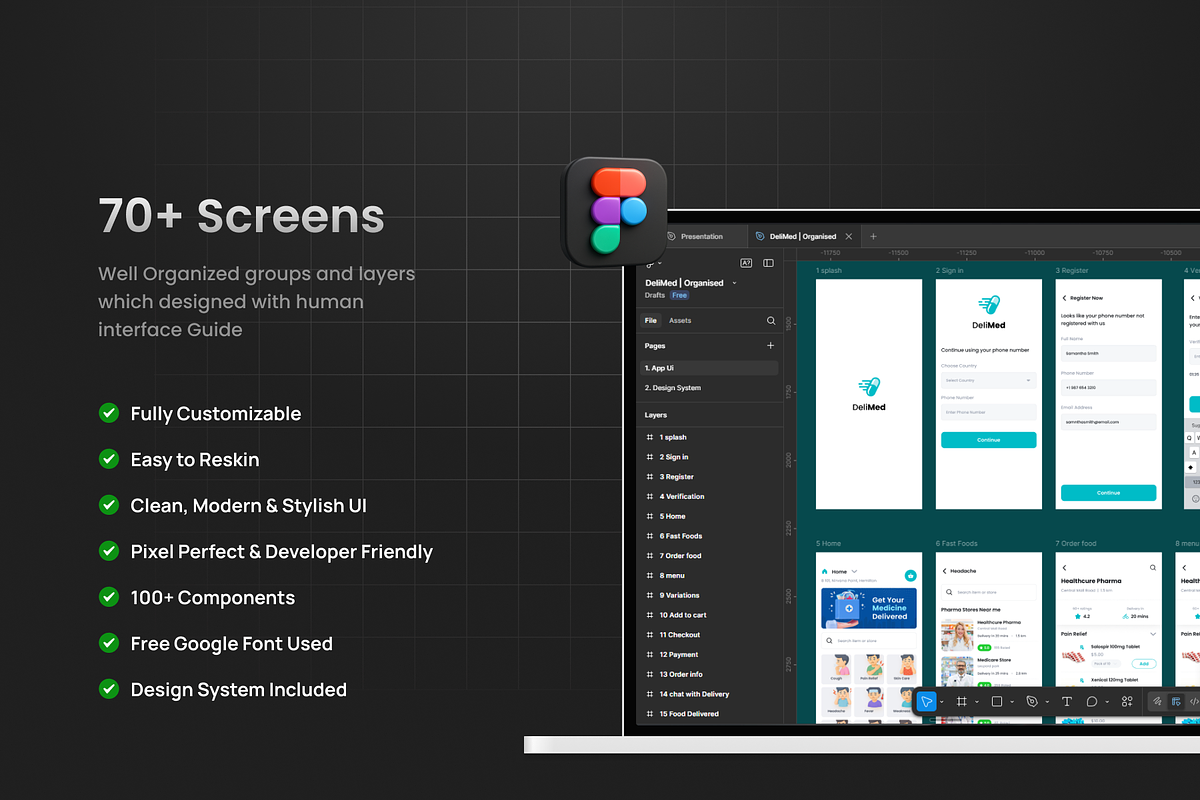1200x800 pixels.
Task: Close the DeliMed | Organised tab
Action: [849, 237]
